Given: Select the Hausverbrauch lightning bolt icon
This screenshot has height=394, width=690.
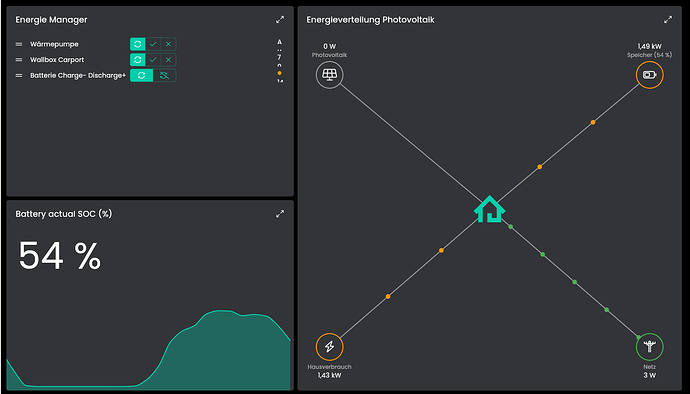Looking at the screenshot, I should (329, 347).
